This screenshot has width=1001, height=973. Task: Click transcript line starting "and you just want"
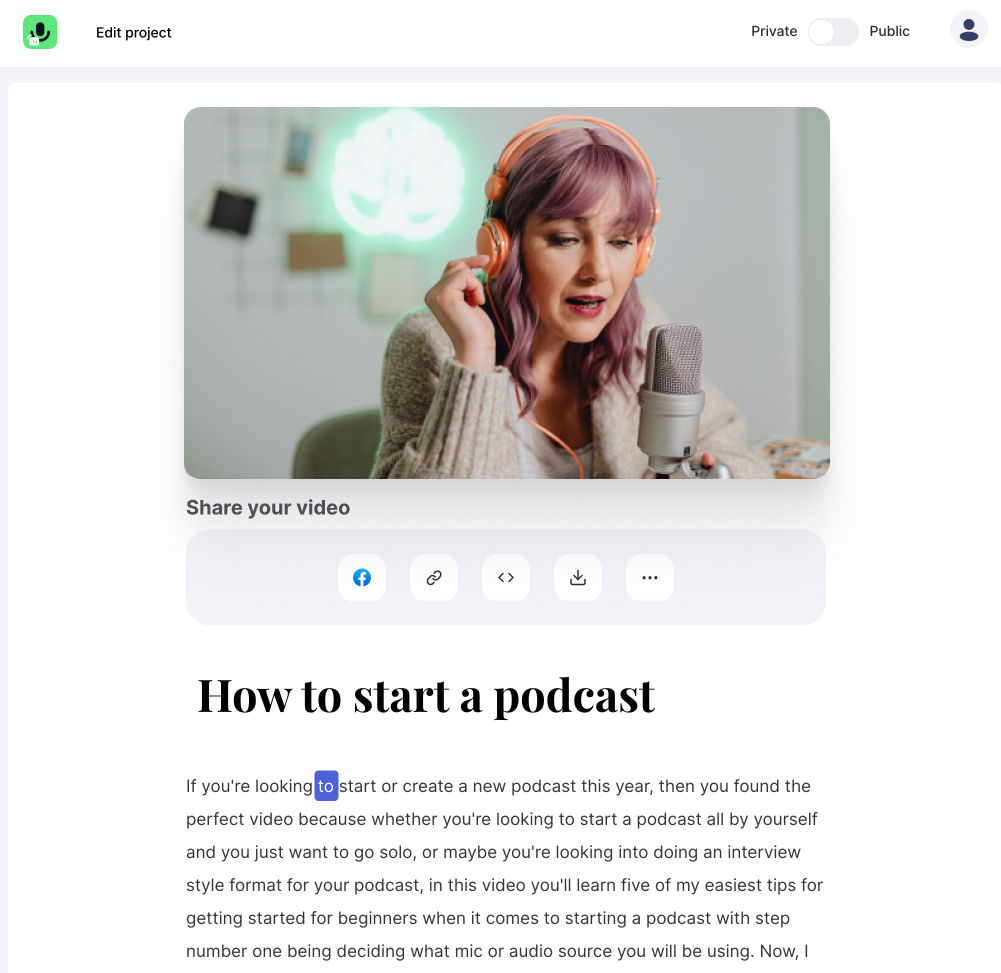point(493,852)
